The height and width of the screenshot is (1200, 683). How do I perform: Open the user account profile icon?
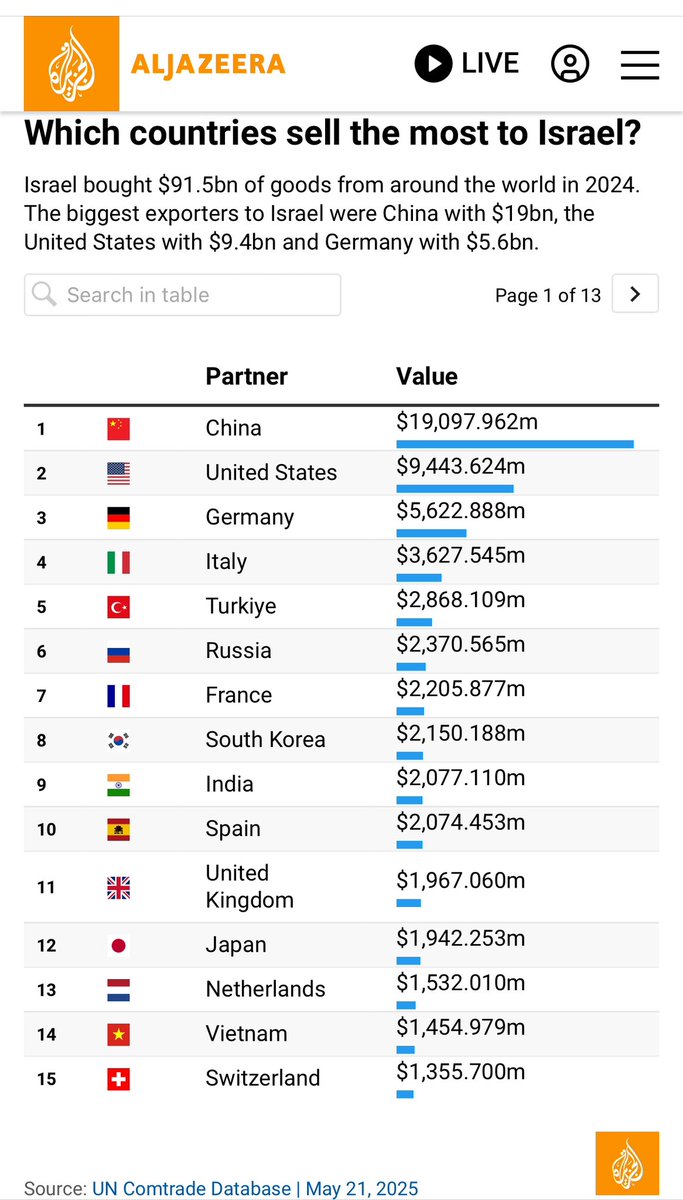pos(570,65)
